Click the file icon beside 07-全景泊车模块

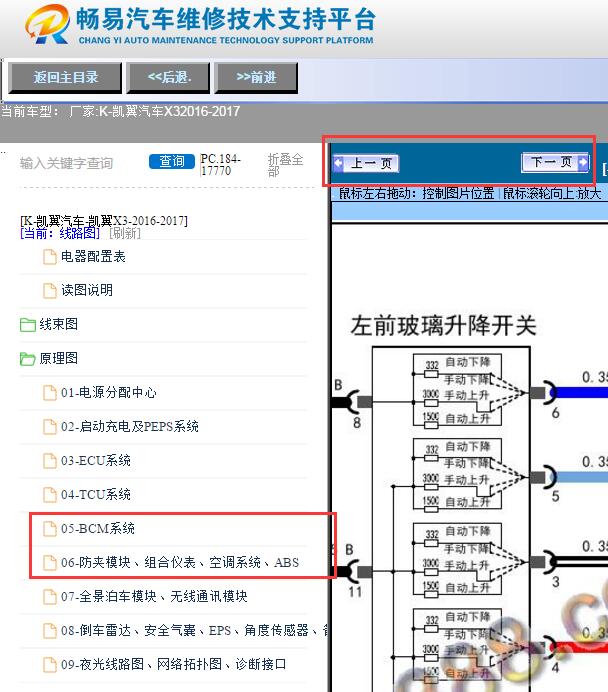coord(50,596)
